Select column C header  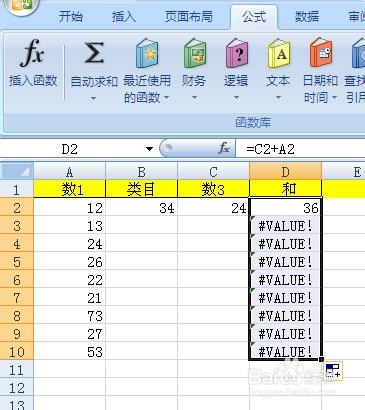click(213, 171)
